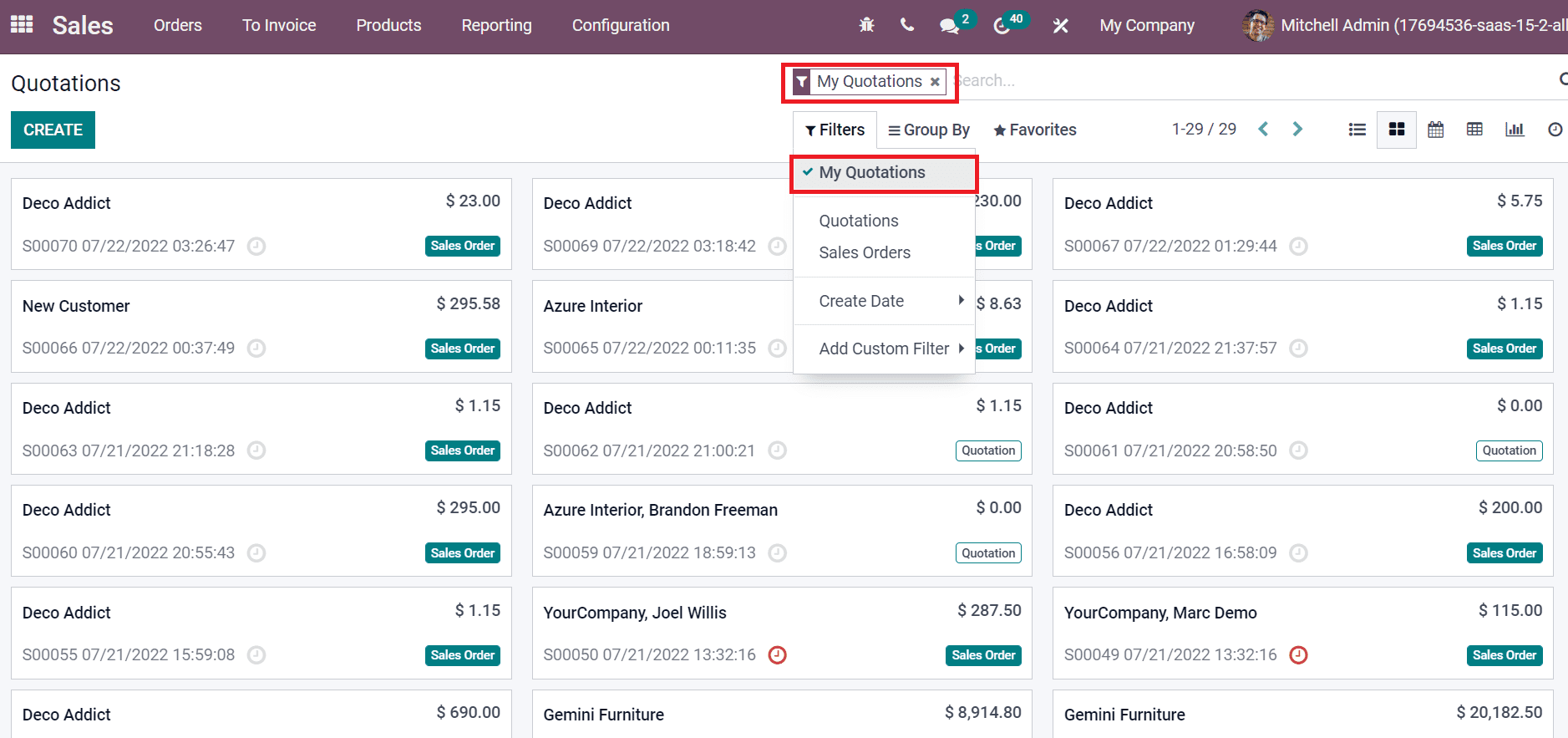Click activity clock on S00064 card
Viewport: 1568px width, 738px height.
(x=1298, y=348)
